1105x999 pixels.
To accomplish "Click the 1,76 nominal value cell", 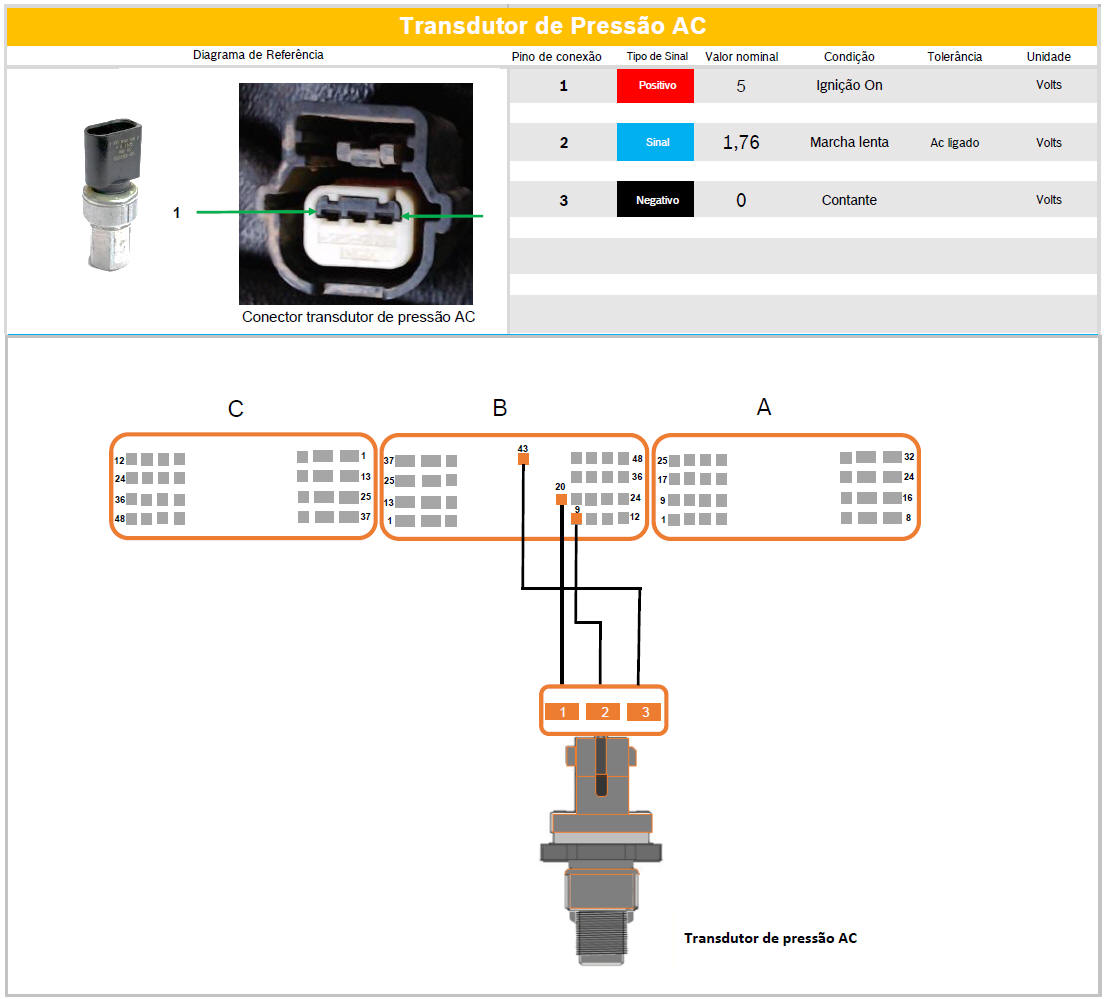I will point(741,143).
